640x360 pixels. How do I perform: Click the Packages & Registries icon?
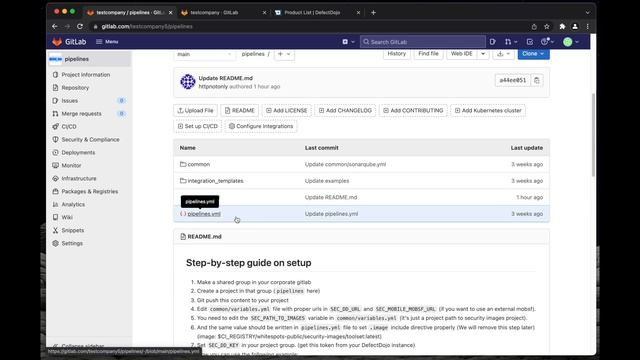point(55,191)
